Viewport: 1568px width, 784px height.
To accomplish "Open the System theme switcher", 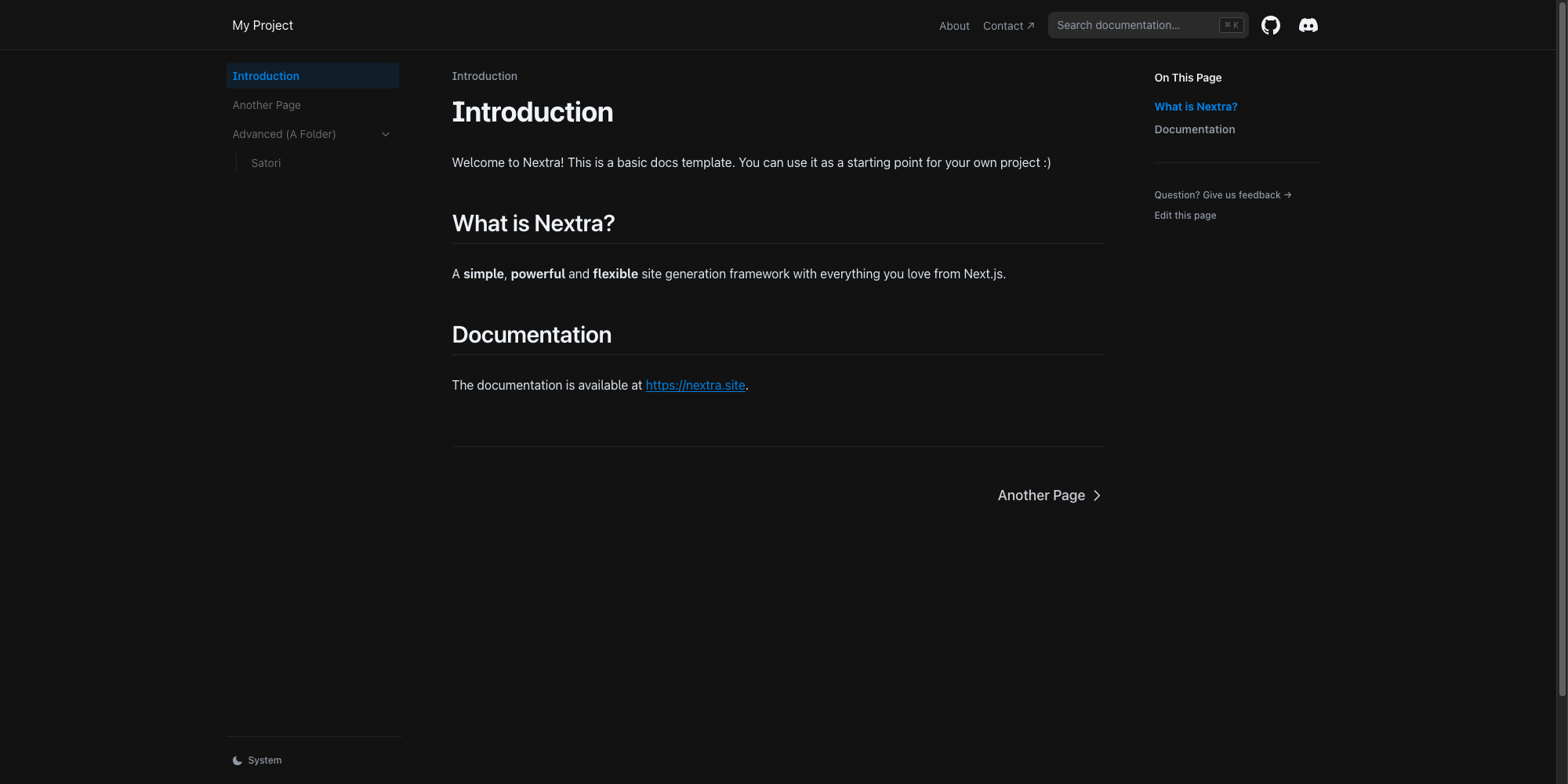I will click(x=257, y=760).
